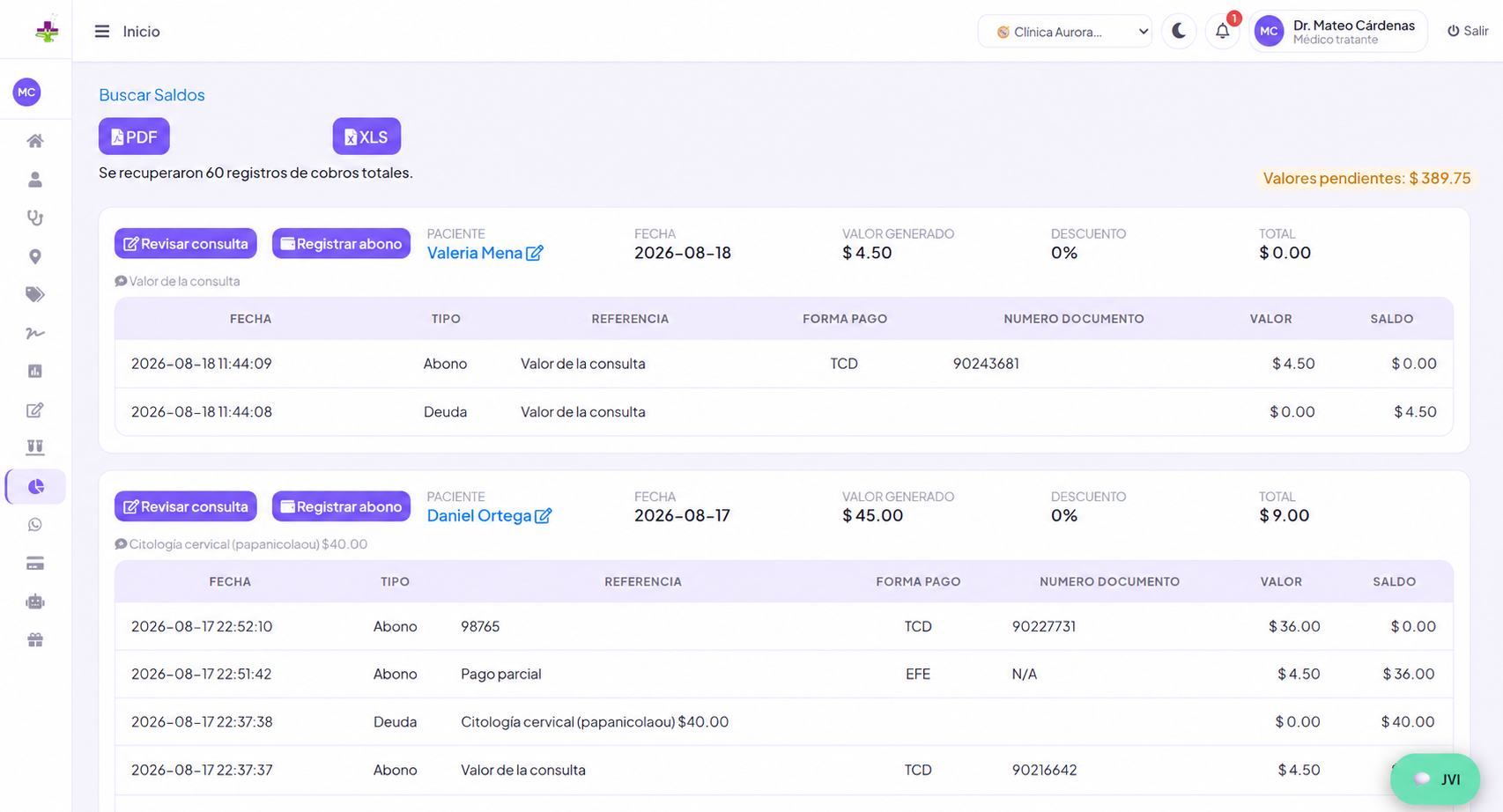The image size is (1503, 812).
Task: Toggle dark mode with the moon button
Action: tap(1179, 32)
